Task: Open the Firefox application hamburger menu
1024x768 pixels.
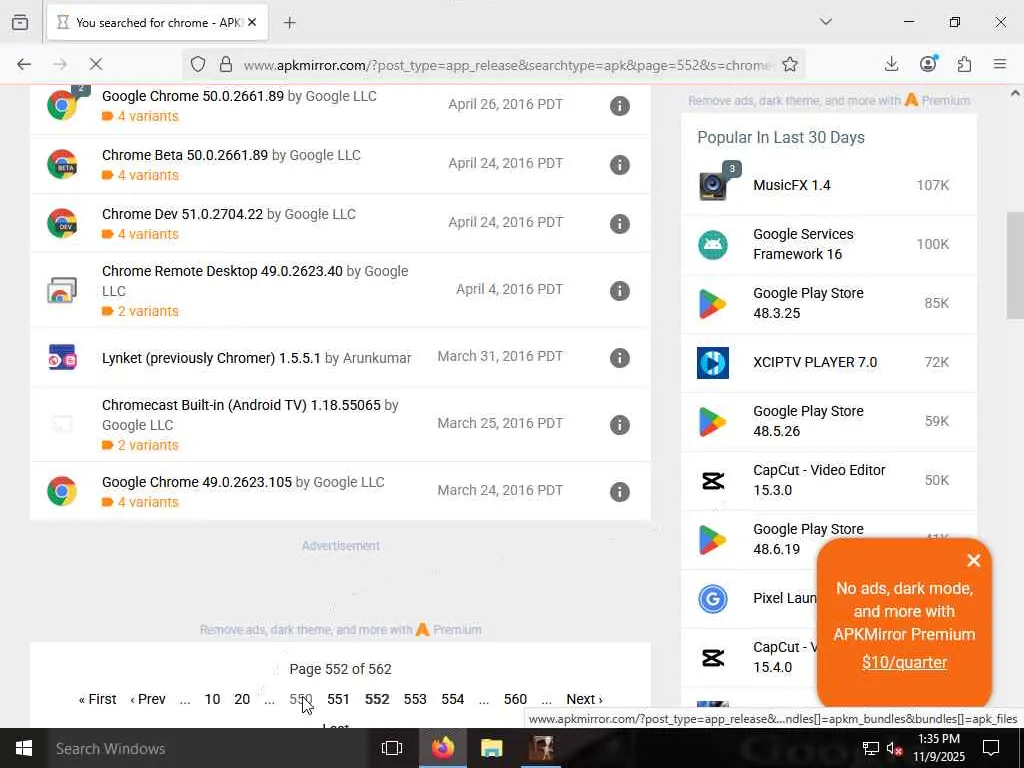Action: [x=1000, y=64]
